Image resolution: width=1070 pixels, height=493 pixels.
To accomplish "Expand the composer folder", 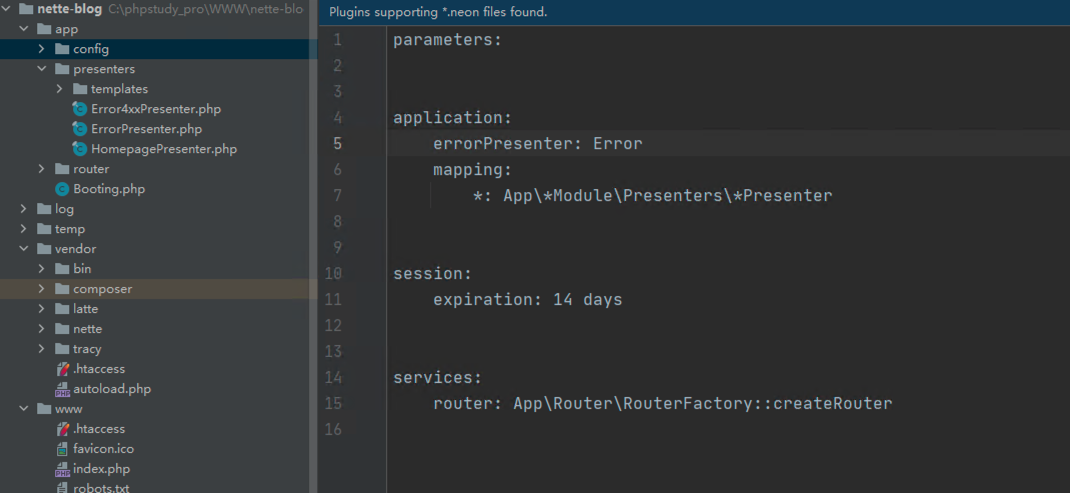I will pos(41,289).
